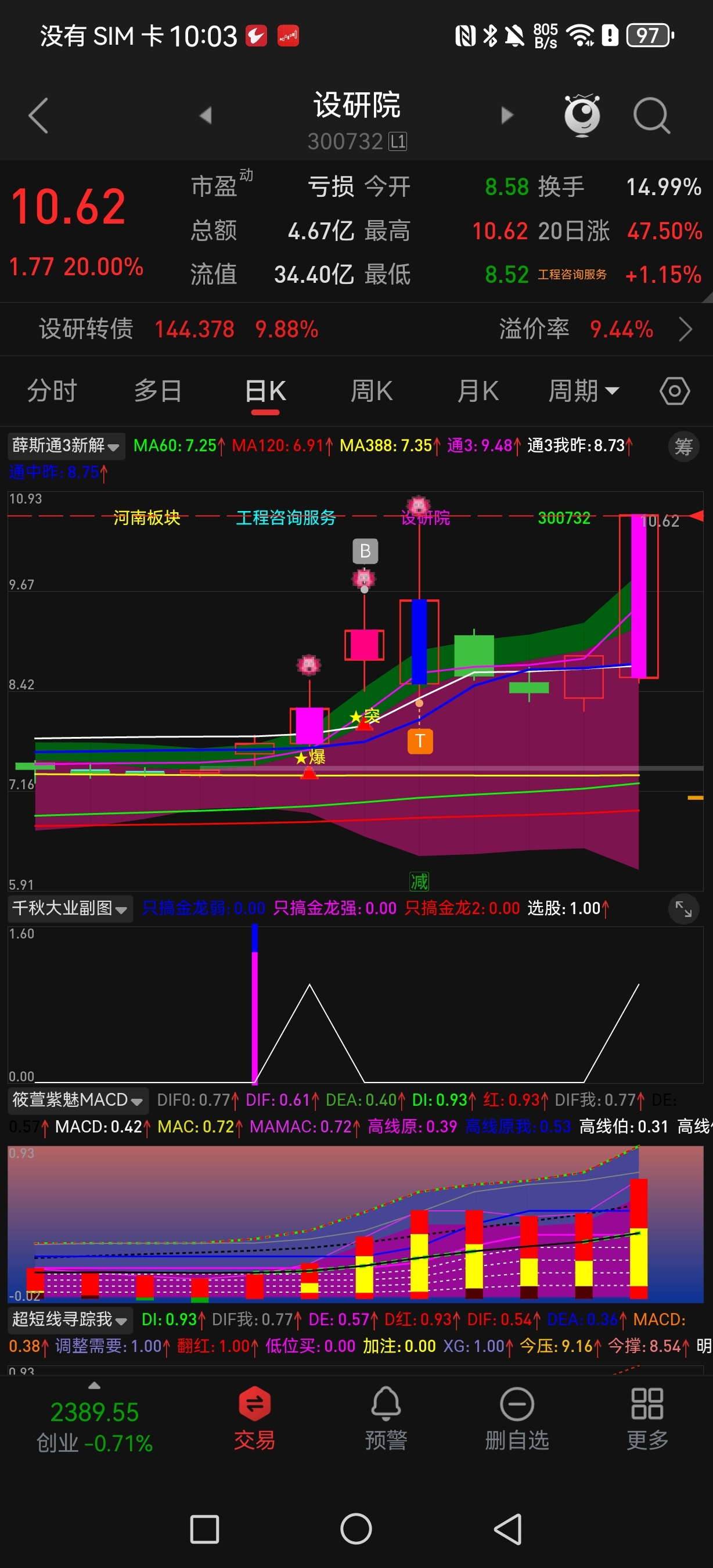Select the 日K tab
Viewport: 713px width, 1568px height.
265,391
